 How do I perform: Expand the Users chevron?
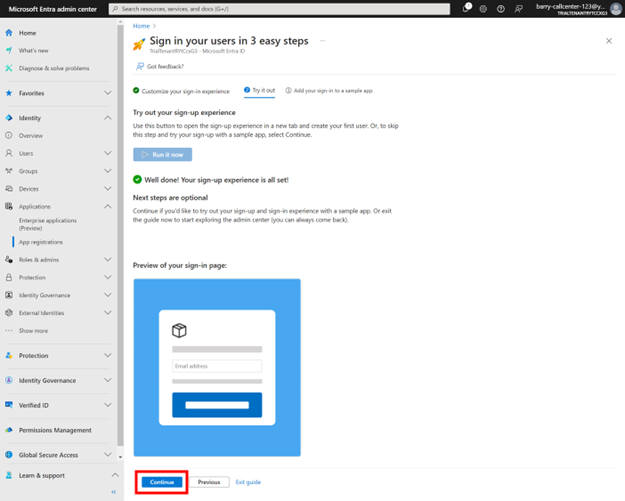click(x=108, y=153)
